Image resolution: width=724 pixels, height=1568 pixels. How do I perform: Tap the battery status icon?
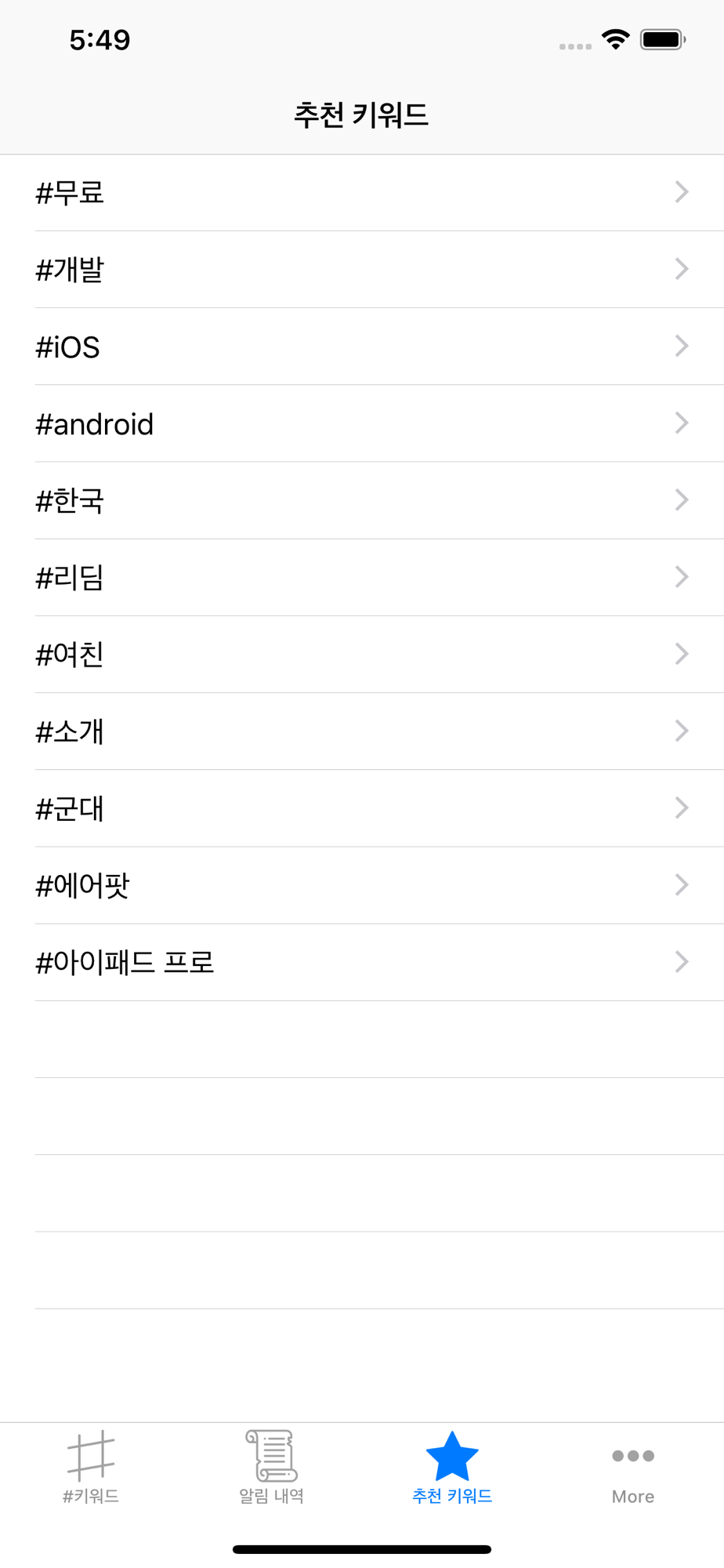(x=663, y=39)
